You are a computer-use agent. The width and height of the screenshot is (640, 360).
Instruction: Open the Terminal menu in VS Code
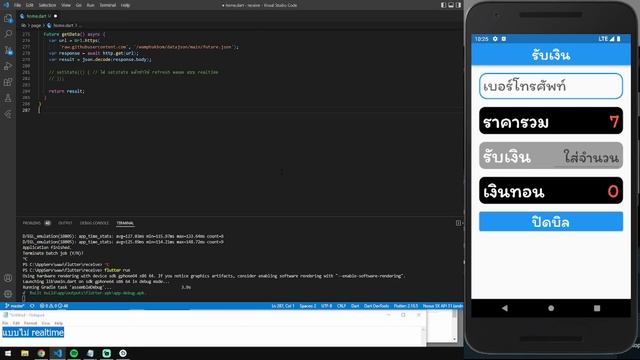click(108, 5)
